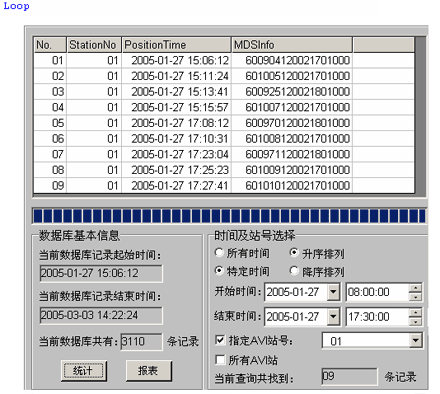Select row with time 17:27:41

coord(224,186)
